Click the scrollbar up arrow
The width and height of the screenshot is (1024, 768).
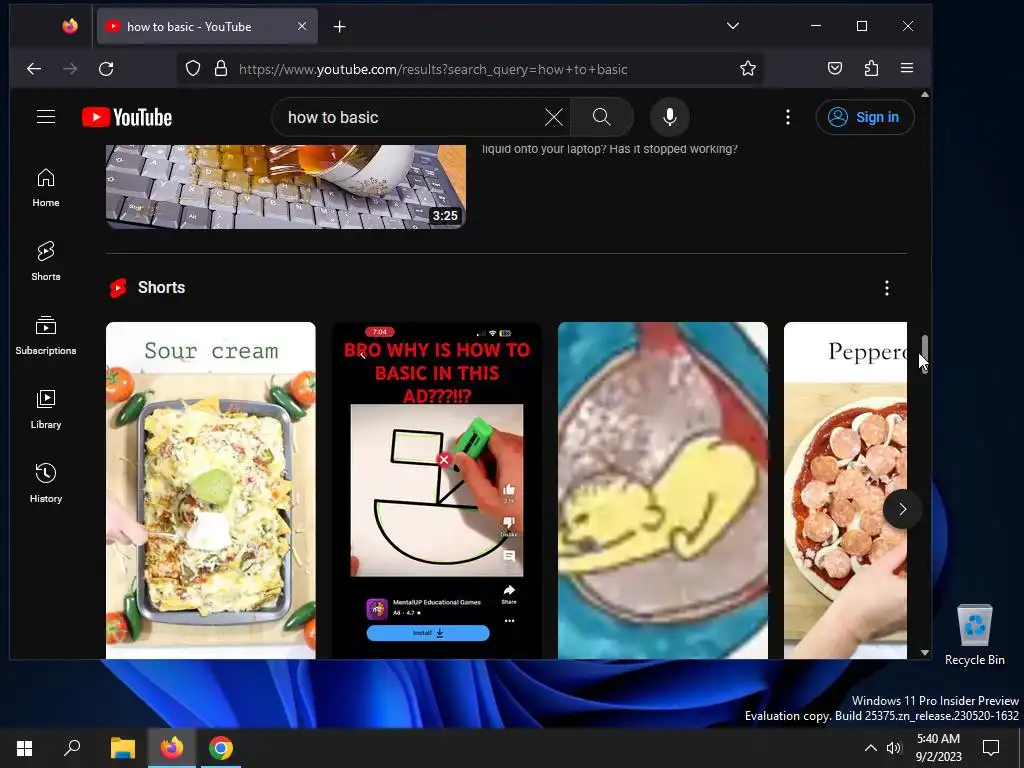pos(925,95)
